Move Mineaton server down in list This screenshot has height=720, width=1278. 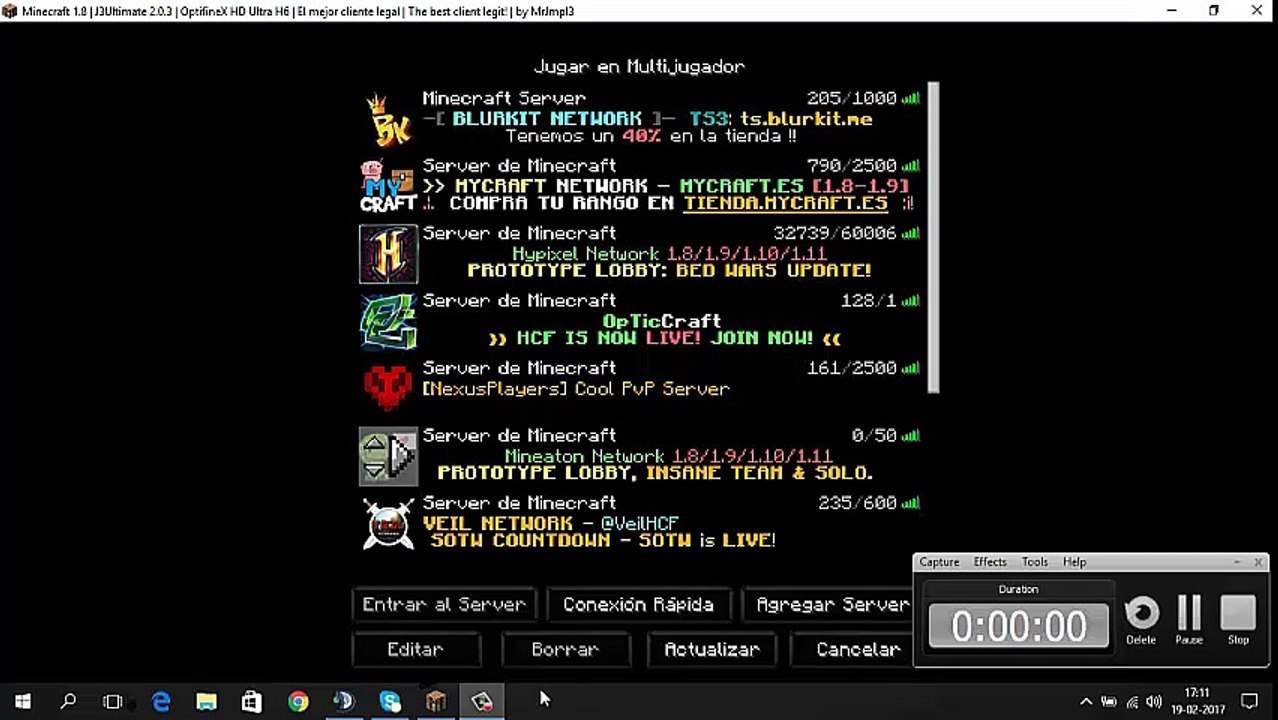click(374, 469)
